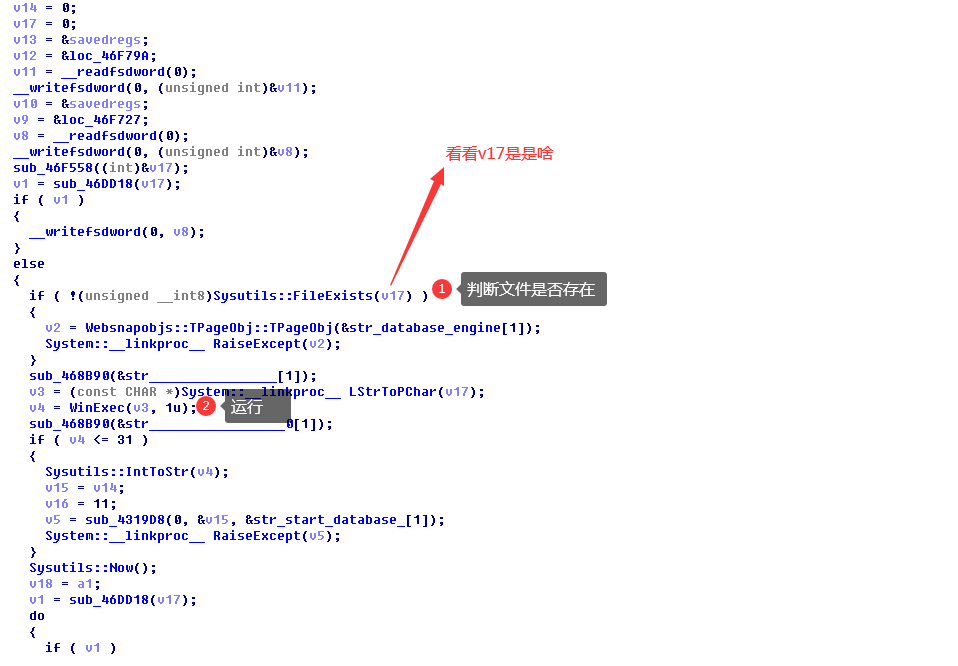Screen dimensions: 958x666
Task: Click the red numbered marker 2 annotation
Action: (x=206, y=405)
